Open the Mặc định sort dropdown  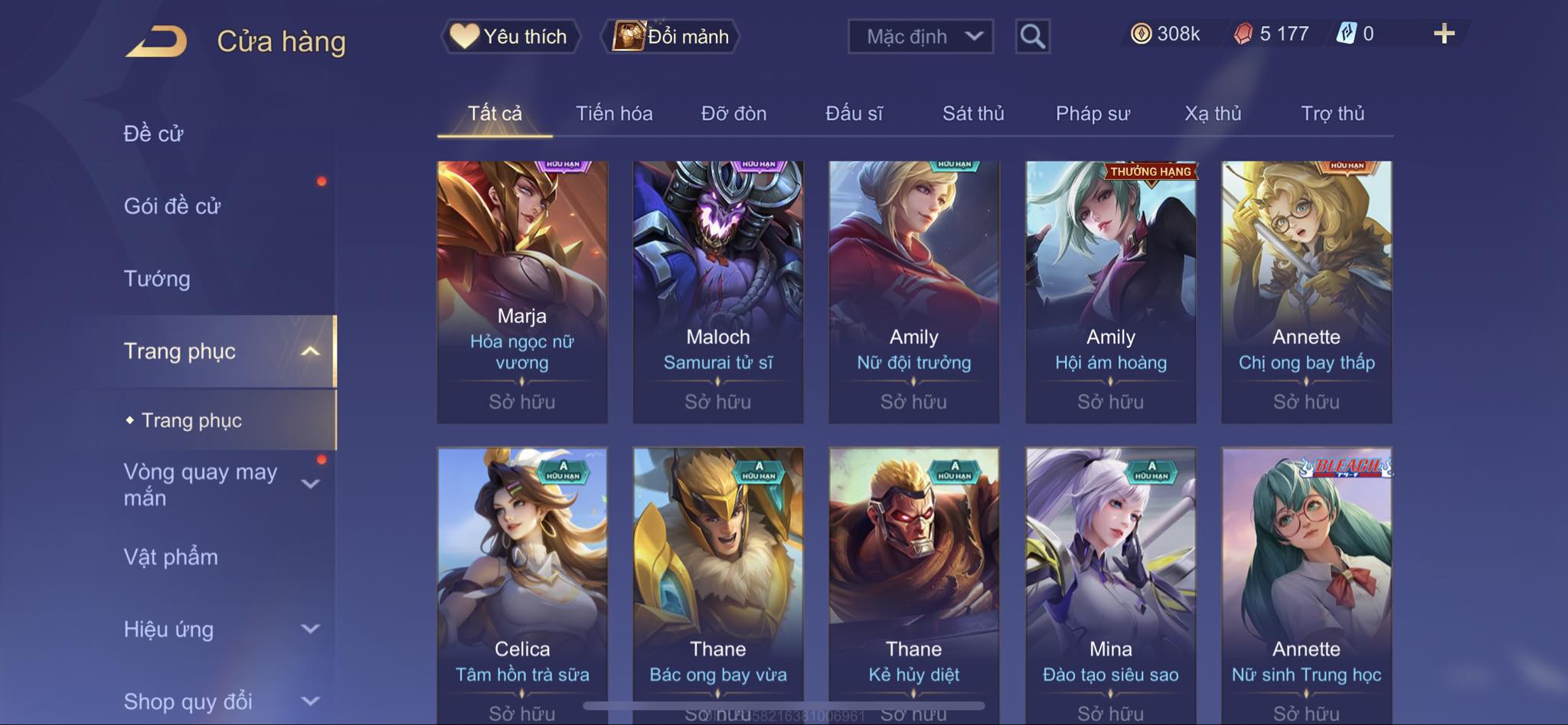pos(920,36)
